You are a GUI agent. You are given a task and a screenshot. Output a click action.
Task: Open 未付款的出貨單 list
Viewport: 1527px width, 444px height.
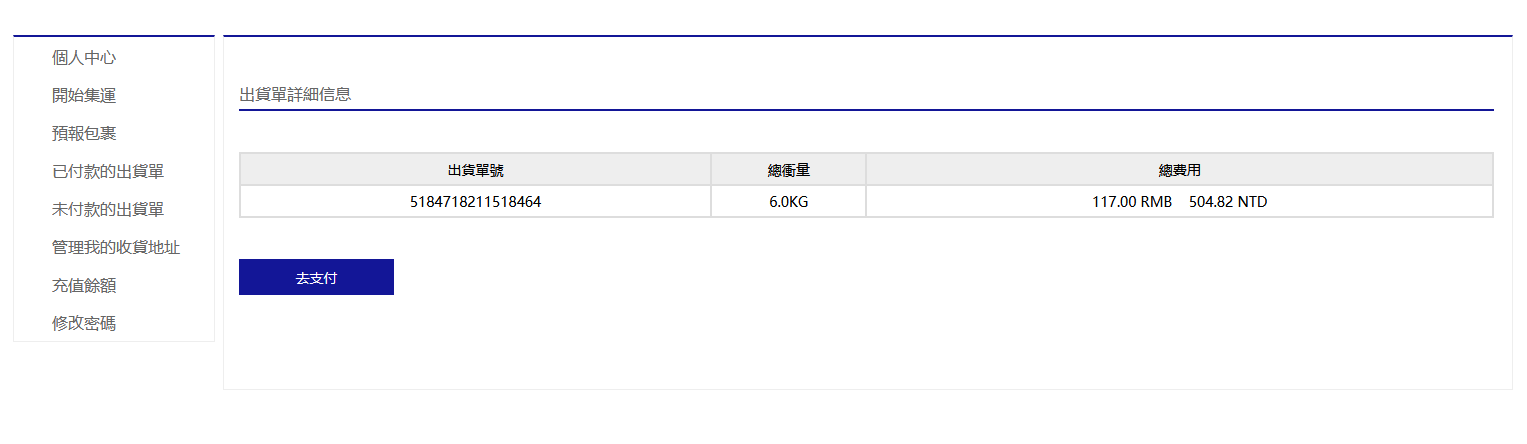coord(108,210)
